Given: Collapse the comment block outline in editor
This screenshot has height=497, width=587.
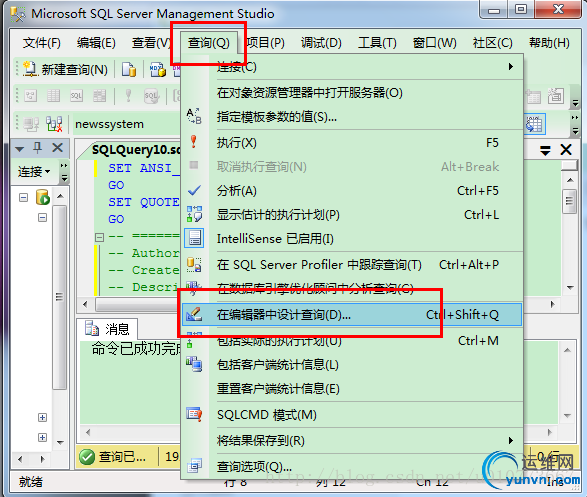Looking at the screenshot, I should pyautogui.click(x=99, y=237).
